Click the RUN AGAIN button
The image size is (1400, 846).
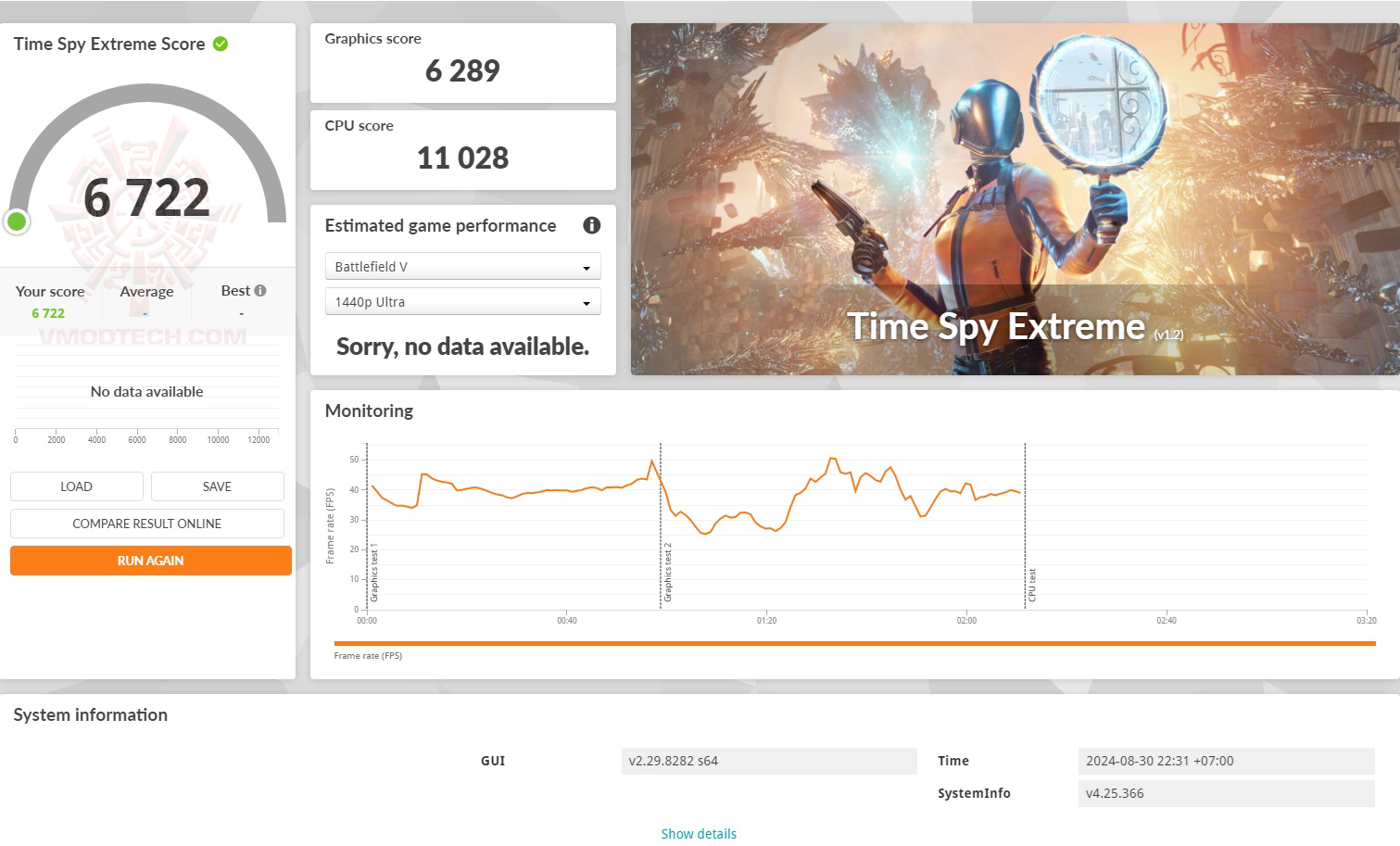(150, 560)
